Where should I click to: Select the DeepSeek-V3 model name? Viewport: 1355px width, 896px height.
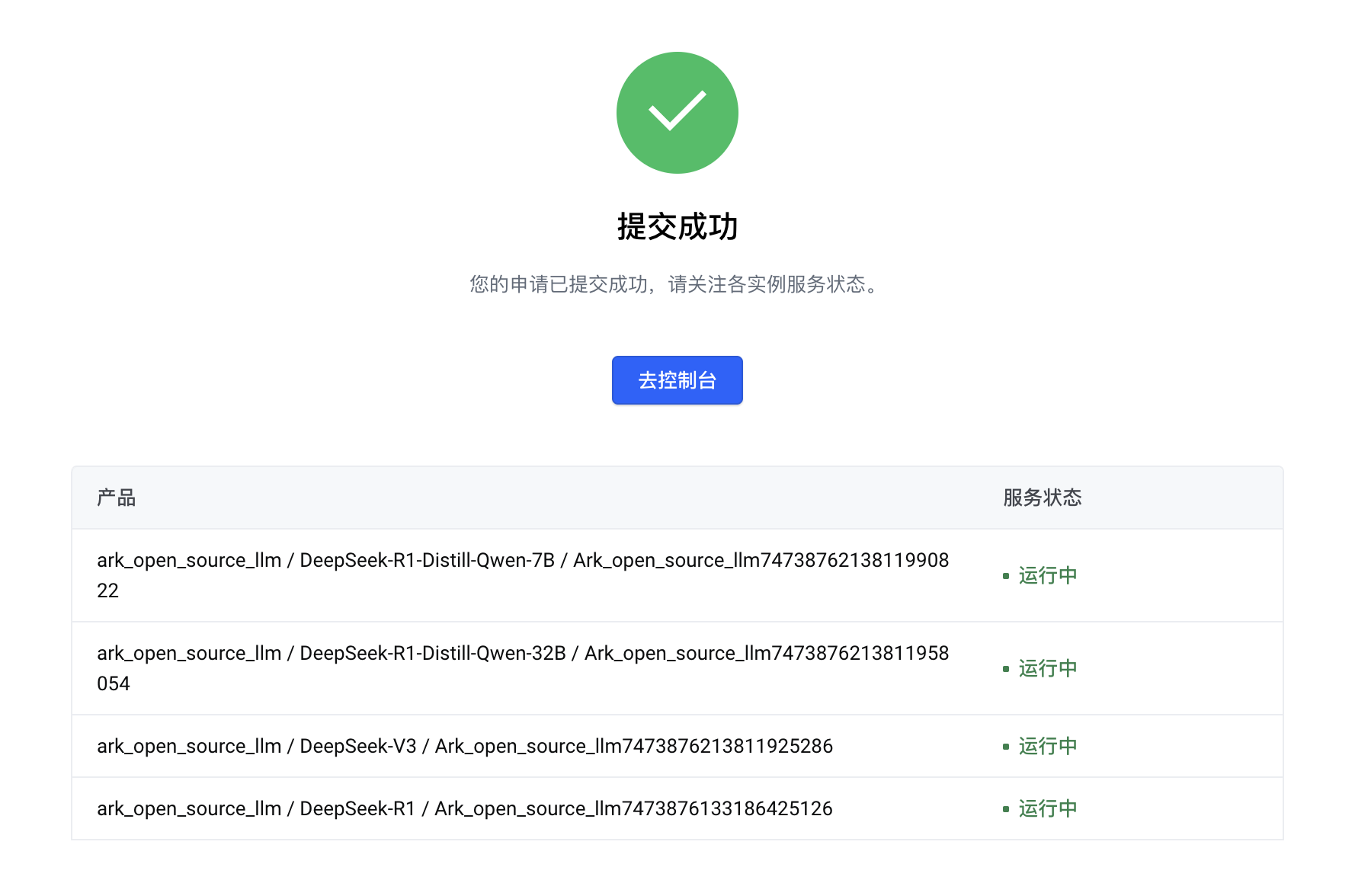[x=357, y=746]
